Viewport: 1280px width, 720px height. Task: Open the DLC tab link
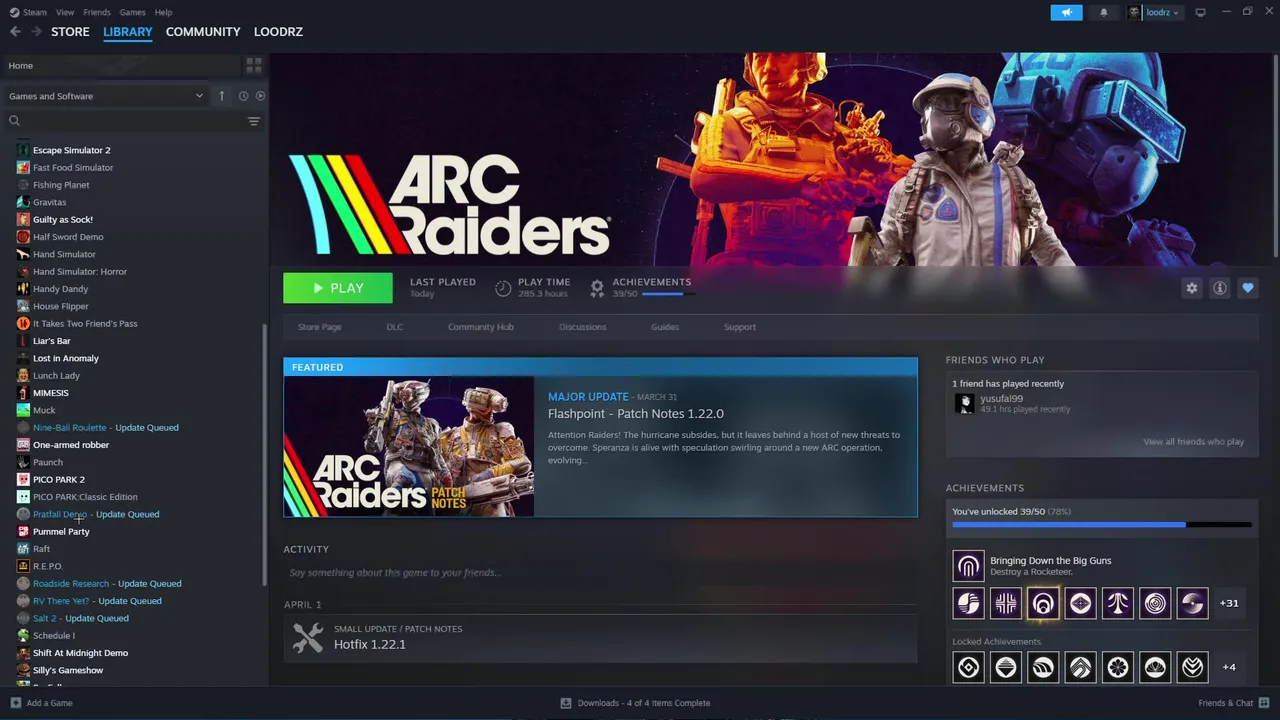[395, 327]
